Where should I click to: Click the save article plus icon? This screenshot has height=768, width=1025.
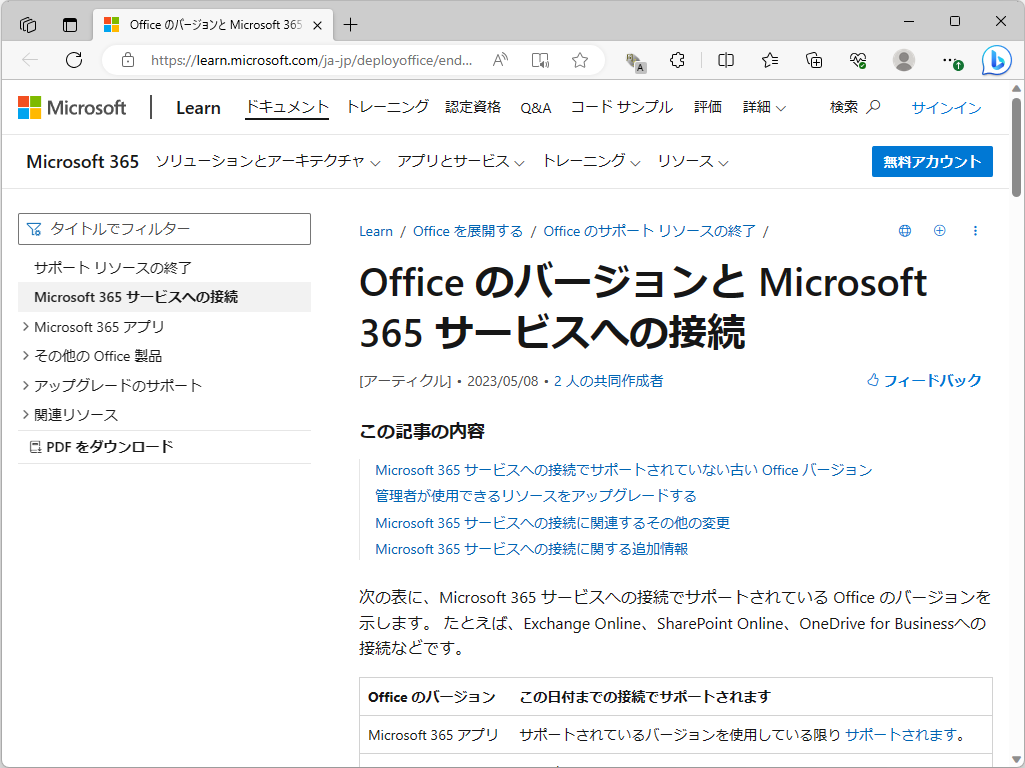tap(939, 230)
